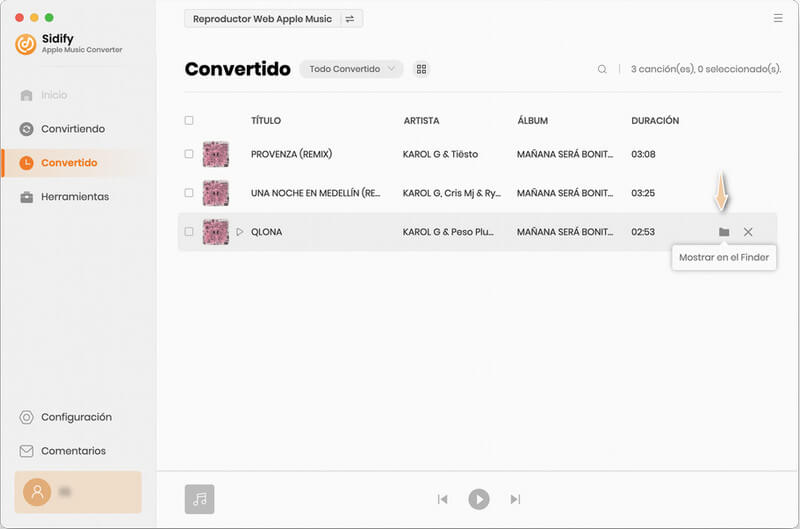Check the PROVENZA (REMIX) row checkbox
The height and width of the screenshot is (529, 800).
tap(189, 154)
